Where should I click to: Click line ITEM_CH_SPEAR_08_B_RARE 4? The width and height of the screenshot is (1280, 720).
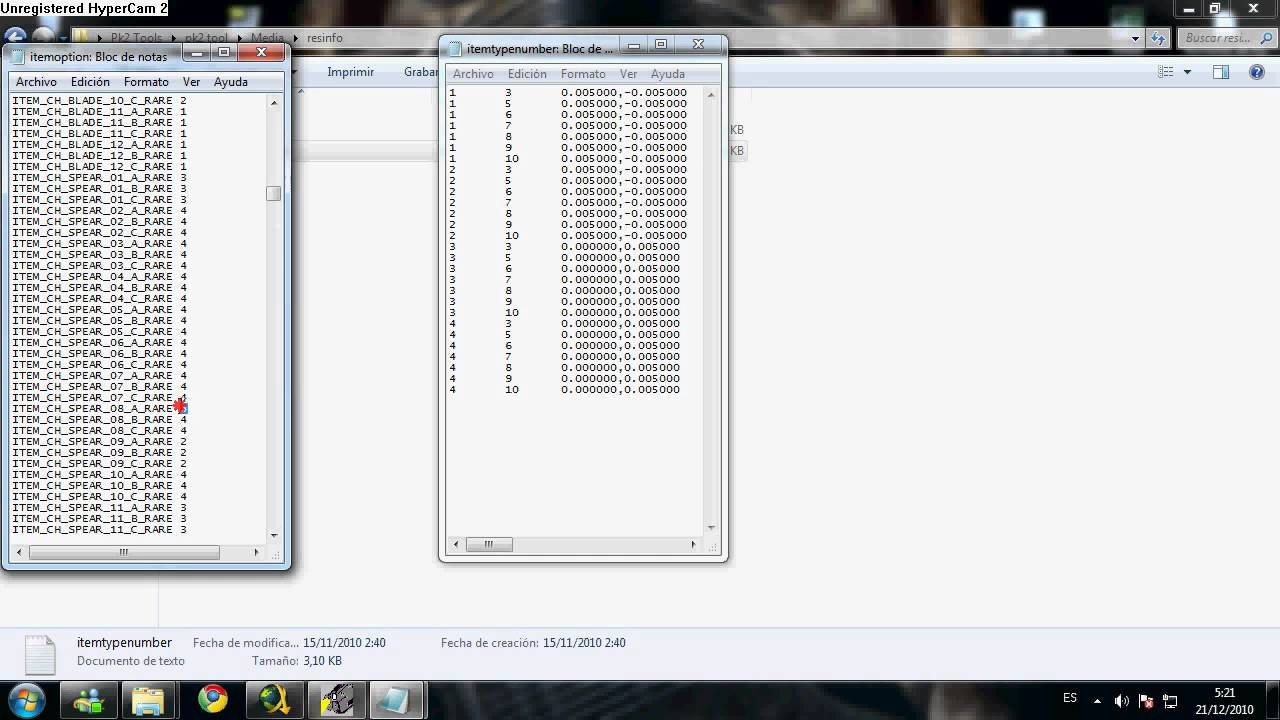pos(99,419)
